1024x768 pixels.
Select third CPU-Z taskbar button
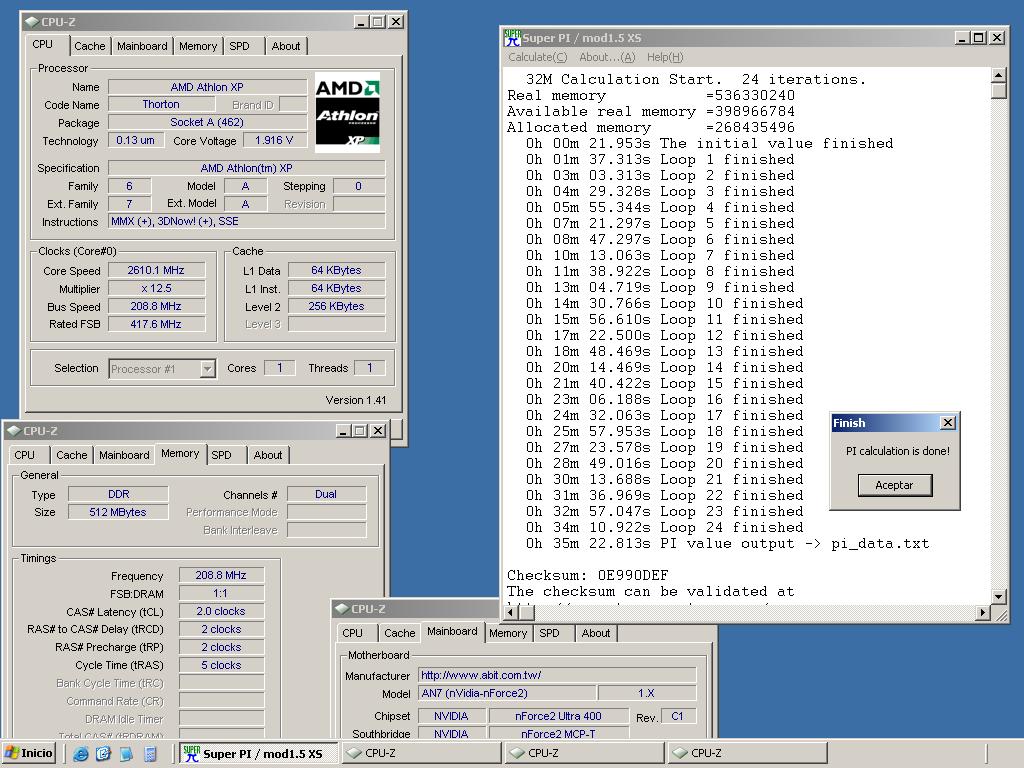click(748, 753)
